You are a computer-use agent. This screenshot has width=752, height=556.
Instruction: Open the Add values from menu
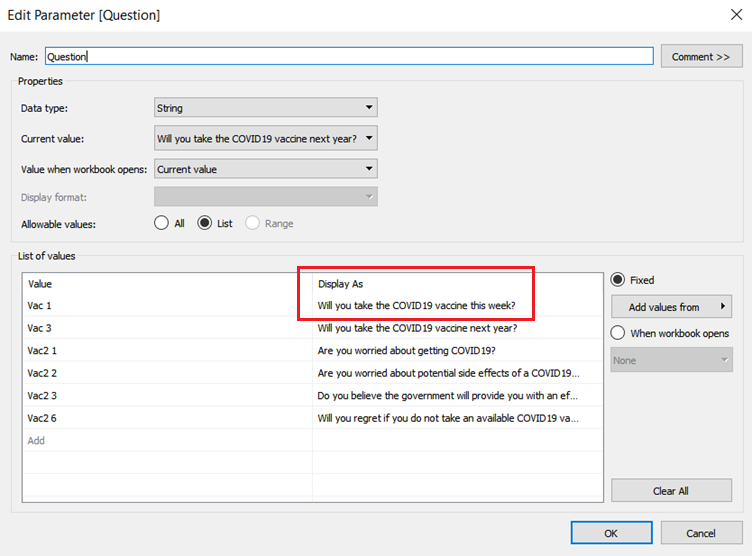pos(671,307)
